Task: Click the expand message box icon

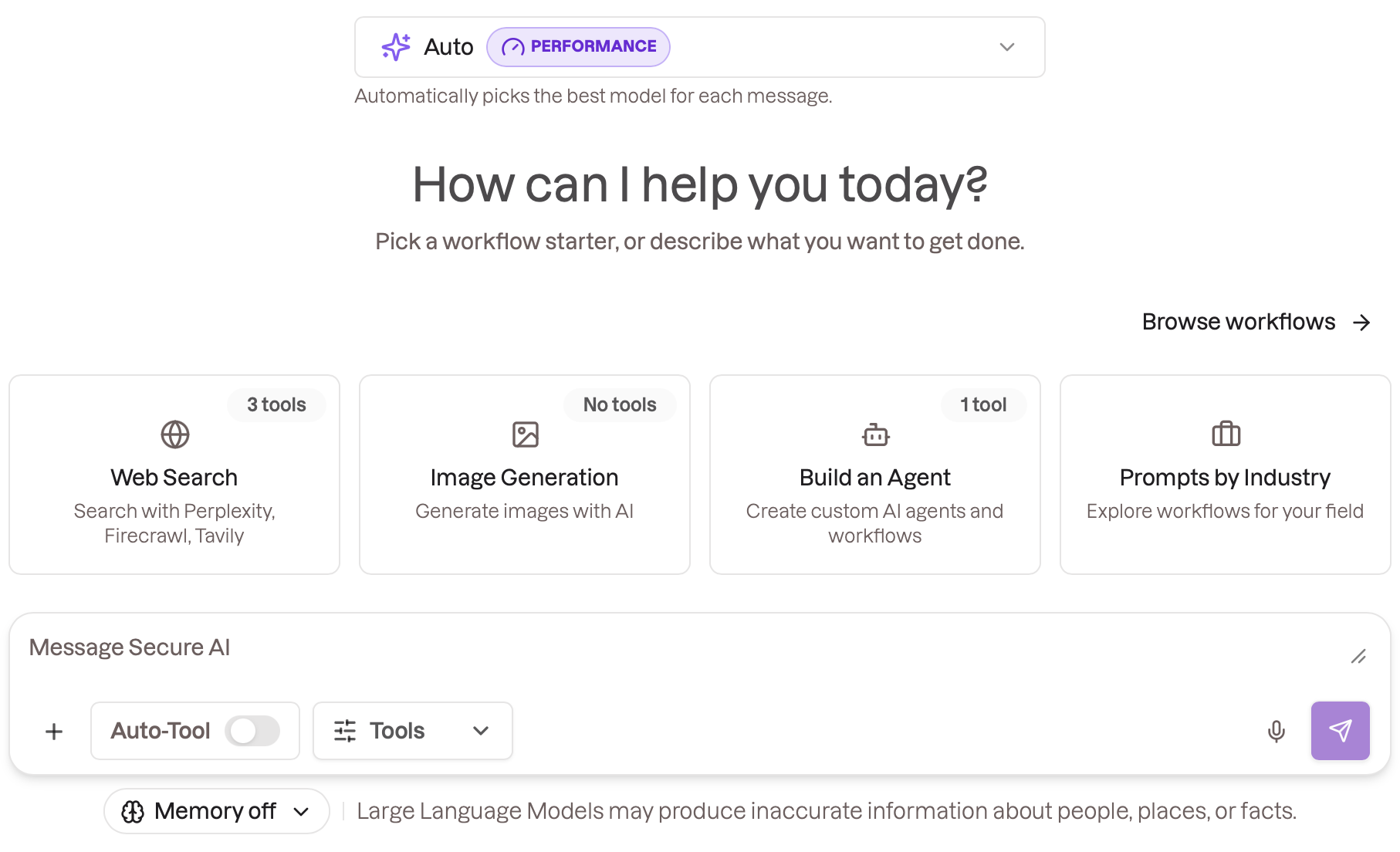Action: pos(1359,657)
